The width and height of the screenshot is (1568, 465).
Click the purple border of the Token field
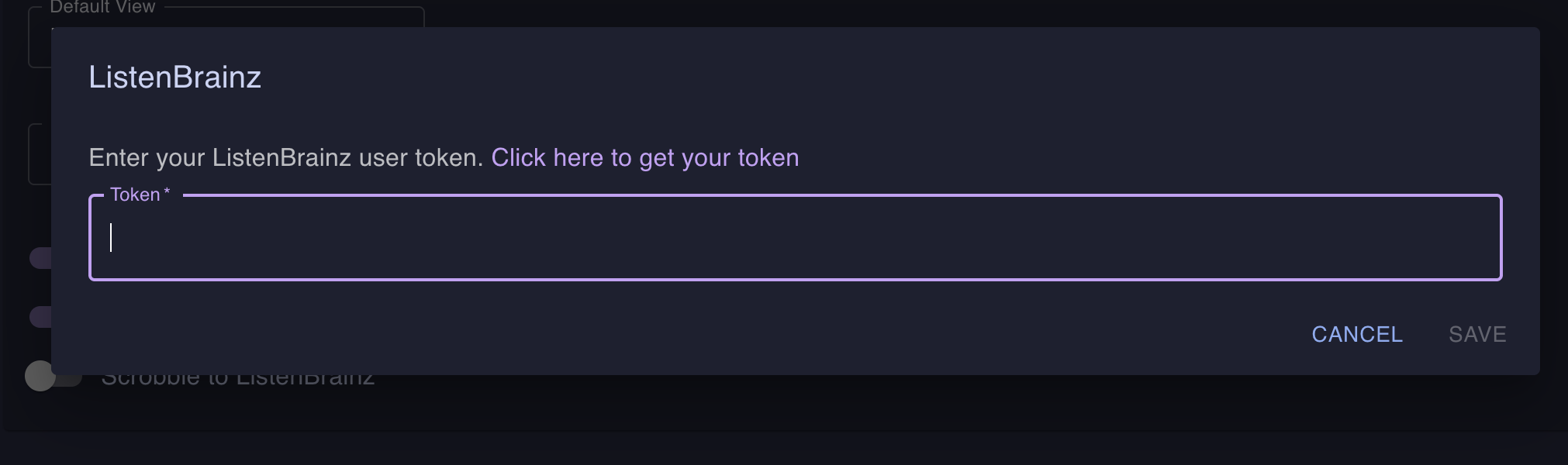pos(775,279)
